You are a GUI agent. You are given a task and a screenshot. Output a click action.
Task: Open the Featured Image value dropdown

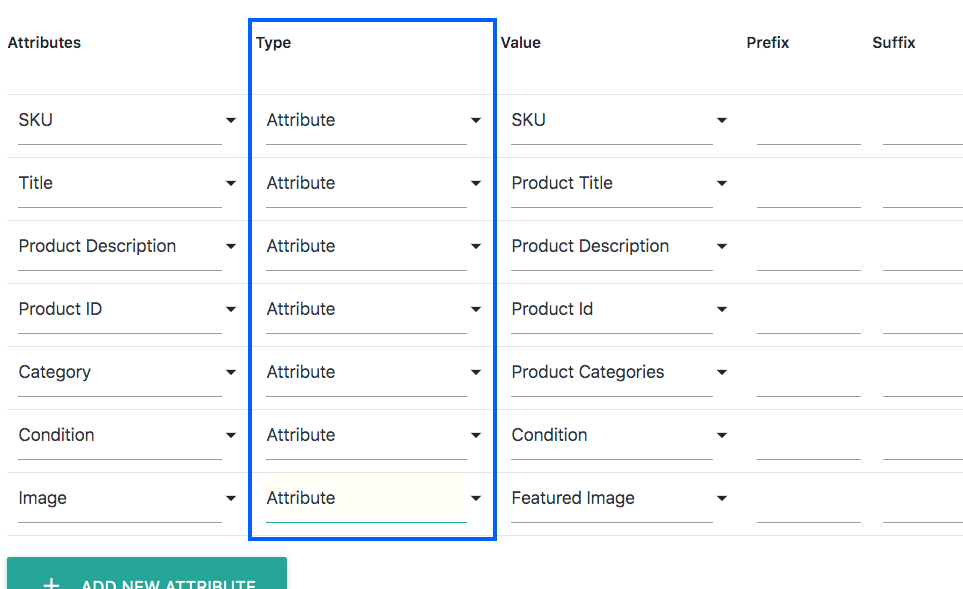click(619, 498)
